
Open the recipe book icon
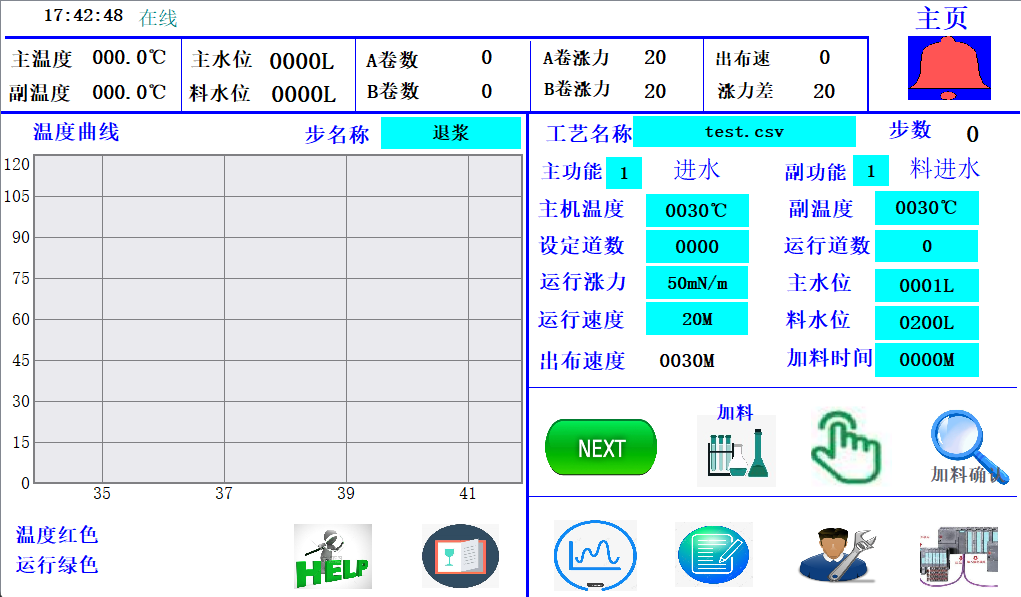point(460,556)
